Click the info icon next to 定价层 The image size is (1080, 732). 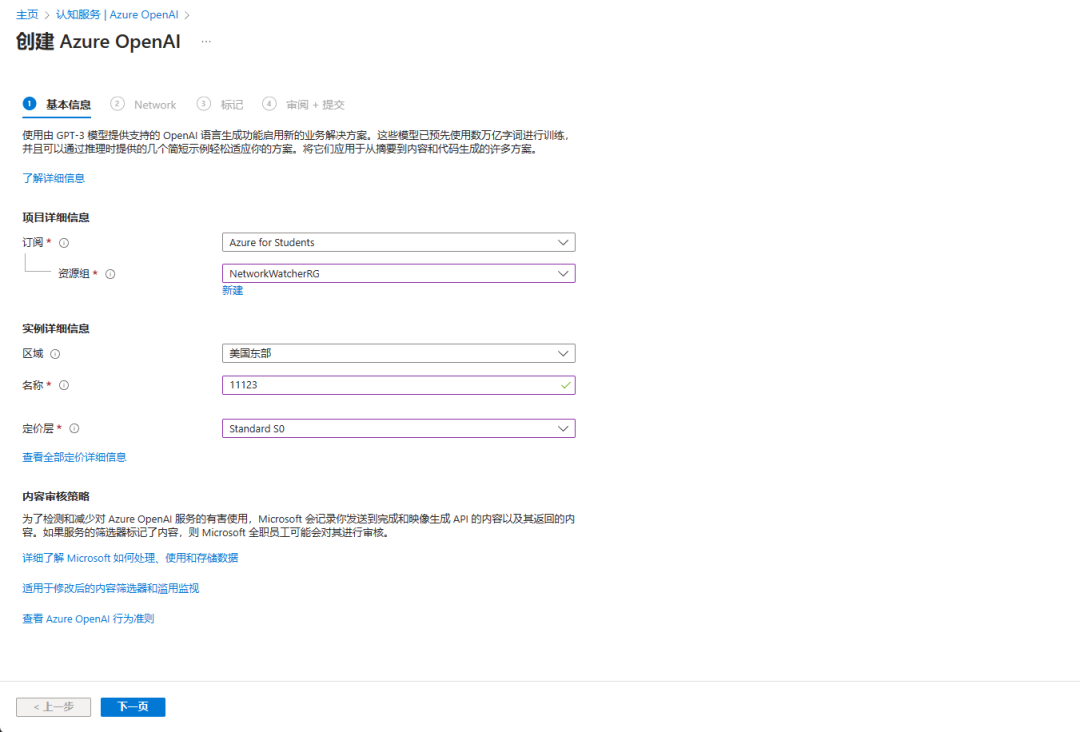(x=74, y=428)
